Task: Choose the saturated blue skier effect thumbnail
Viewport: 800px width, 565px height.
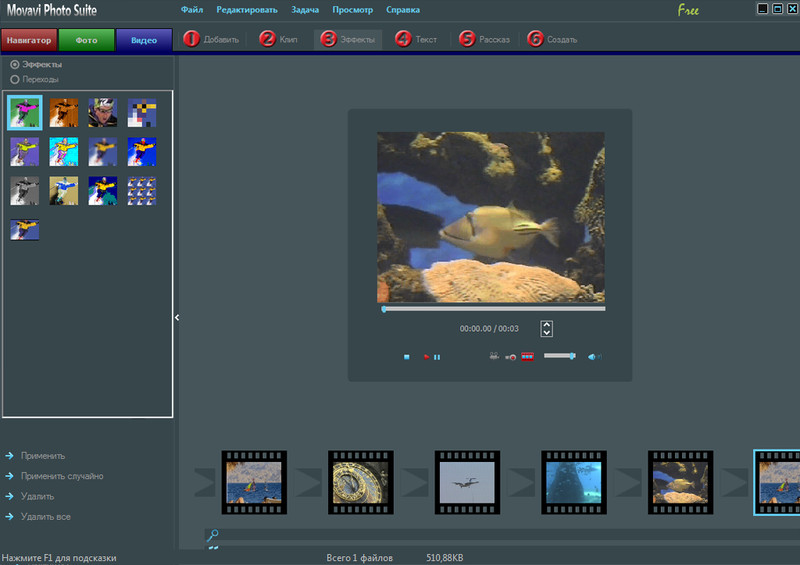Action: pos(142,152)
